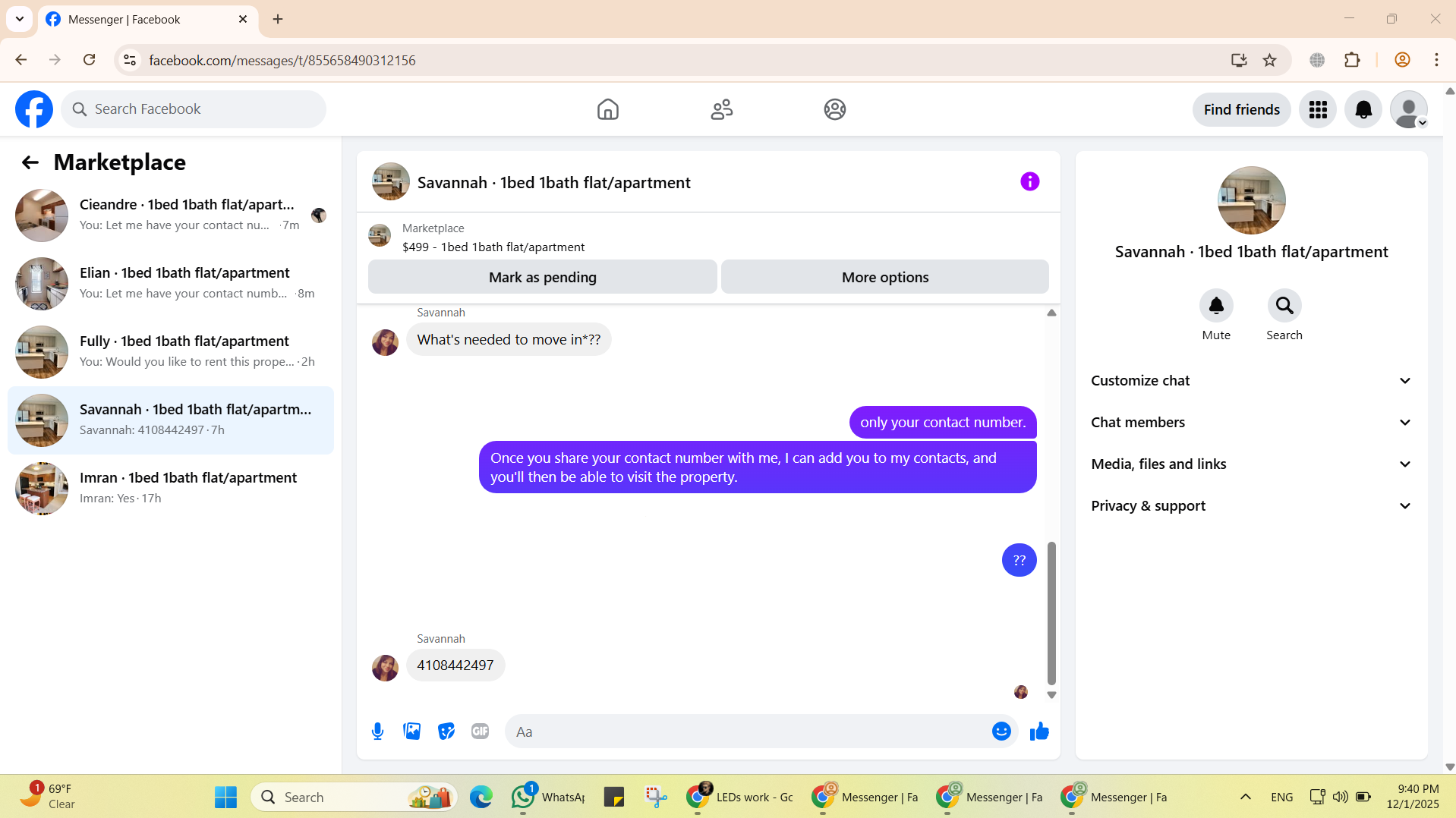Open Sticky Notes taskbar icon
This screenshot has height=818, width=1456.
(613, 797)
